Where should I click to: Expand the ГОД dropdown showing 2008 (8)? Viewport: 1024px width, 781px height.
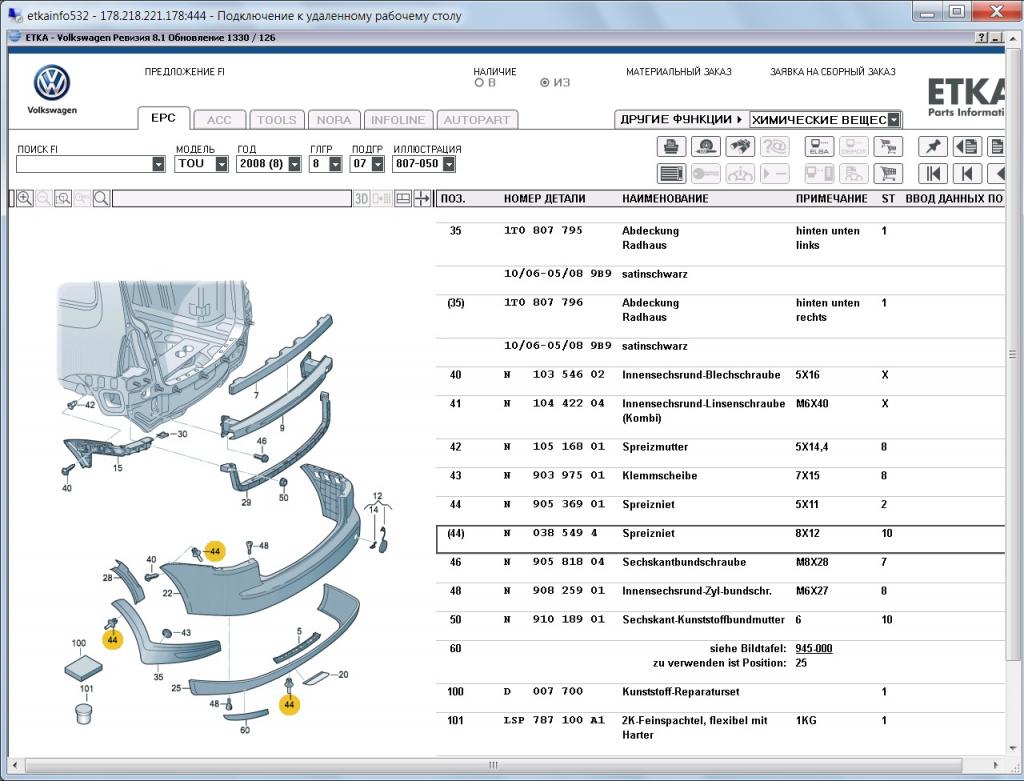point(295,164)
